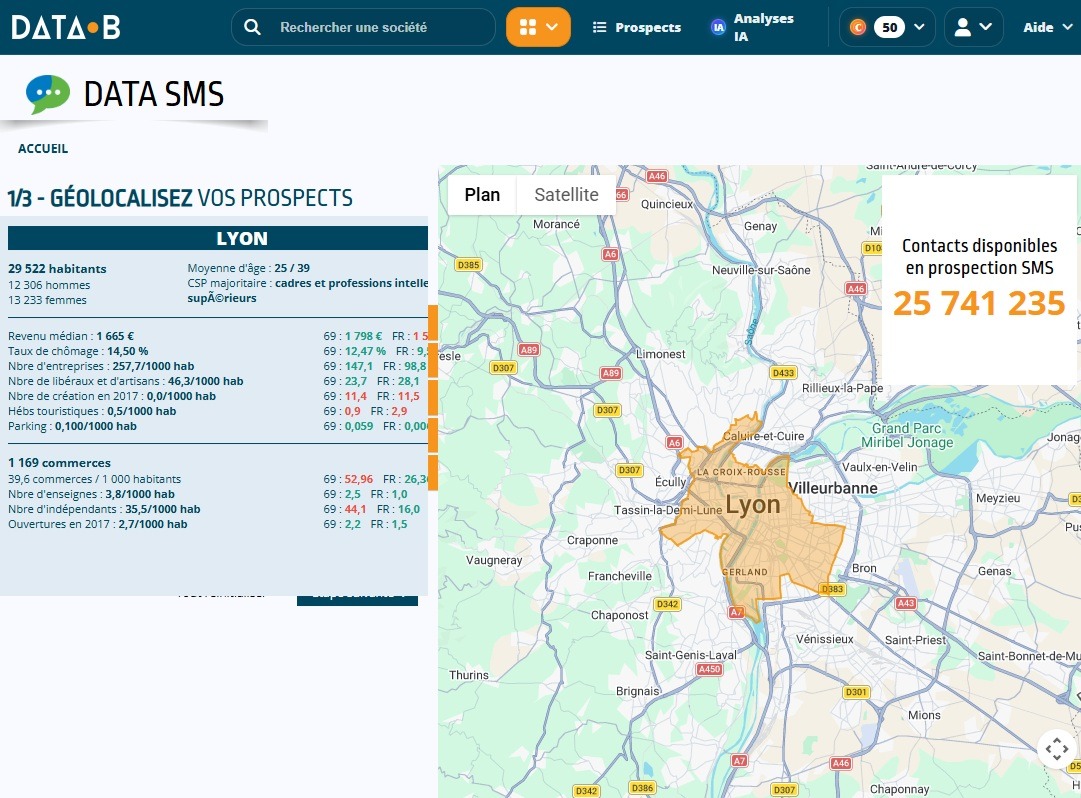1081x798 pixels.
Task: Click the partially hidden blue step button
Action: point(357,600)
